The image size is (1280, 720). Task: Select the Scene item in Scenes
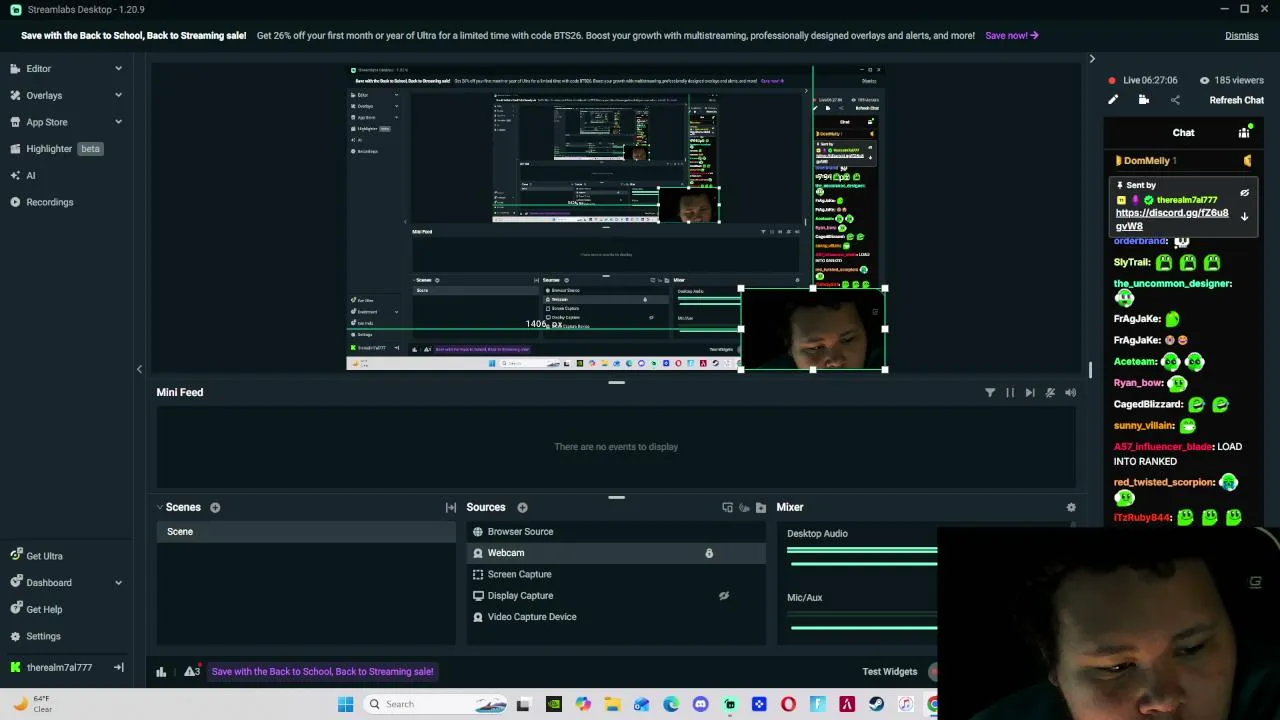(305, 532)
